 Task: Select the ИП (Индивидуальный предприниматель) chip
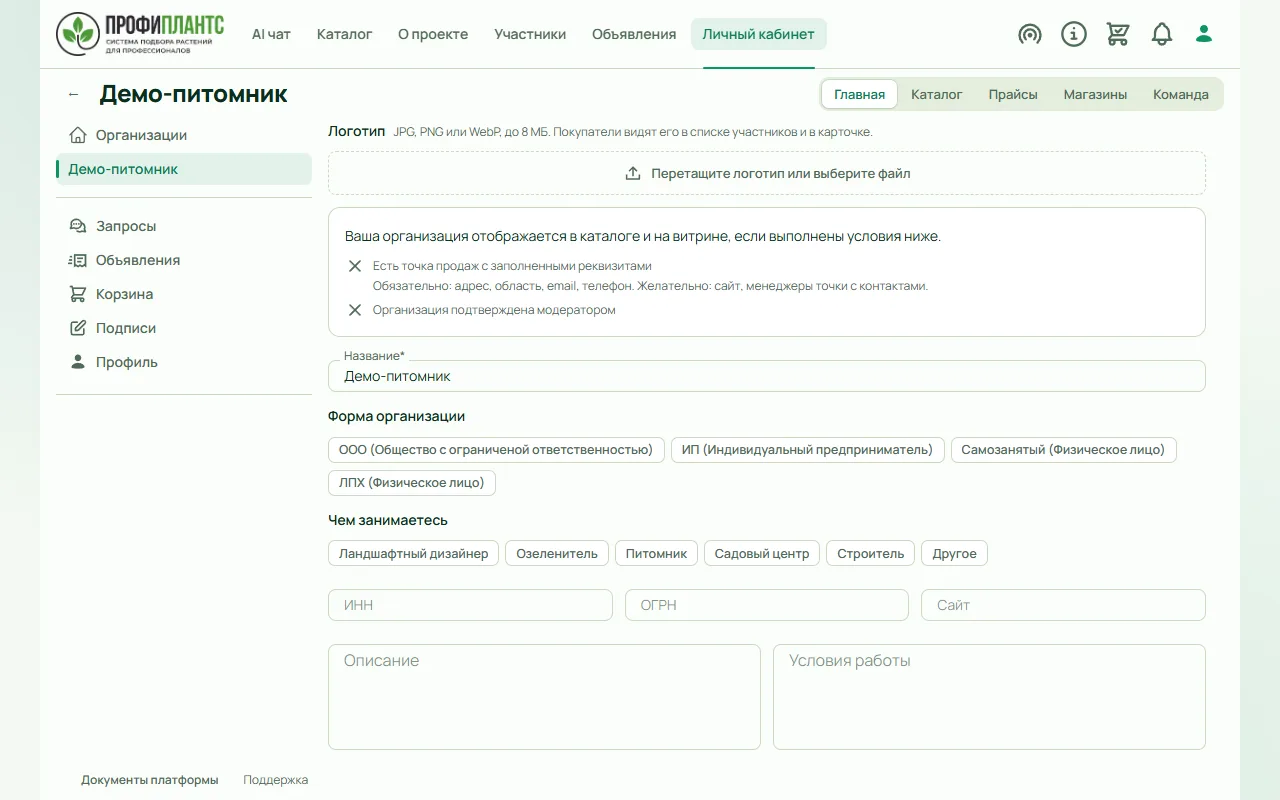(807, 450)
